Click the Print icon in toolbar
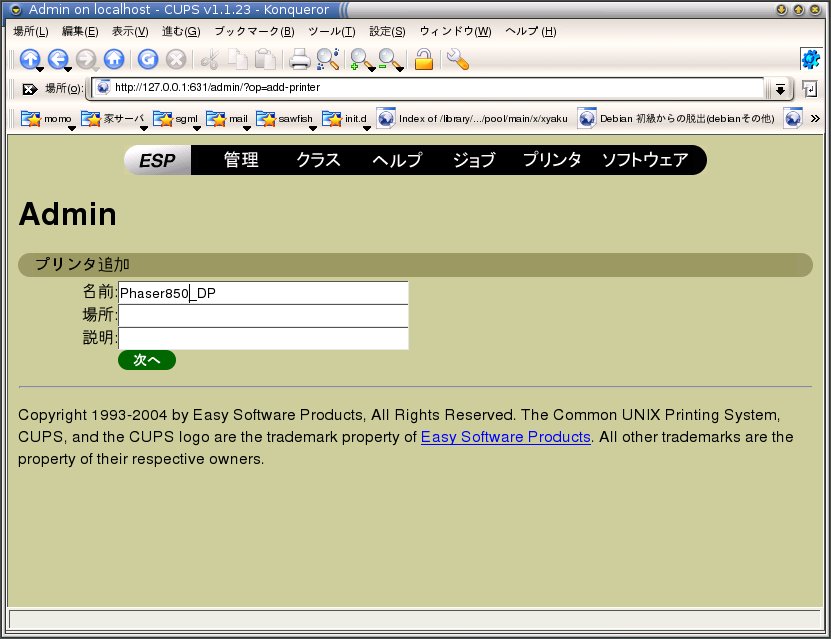This screenshot has height=639, width=831. point(299,59)
